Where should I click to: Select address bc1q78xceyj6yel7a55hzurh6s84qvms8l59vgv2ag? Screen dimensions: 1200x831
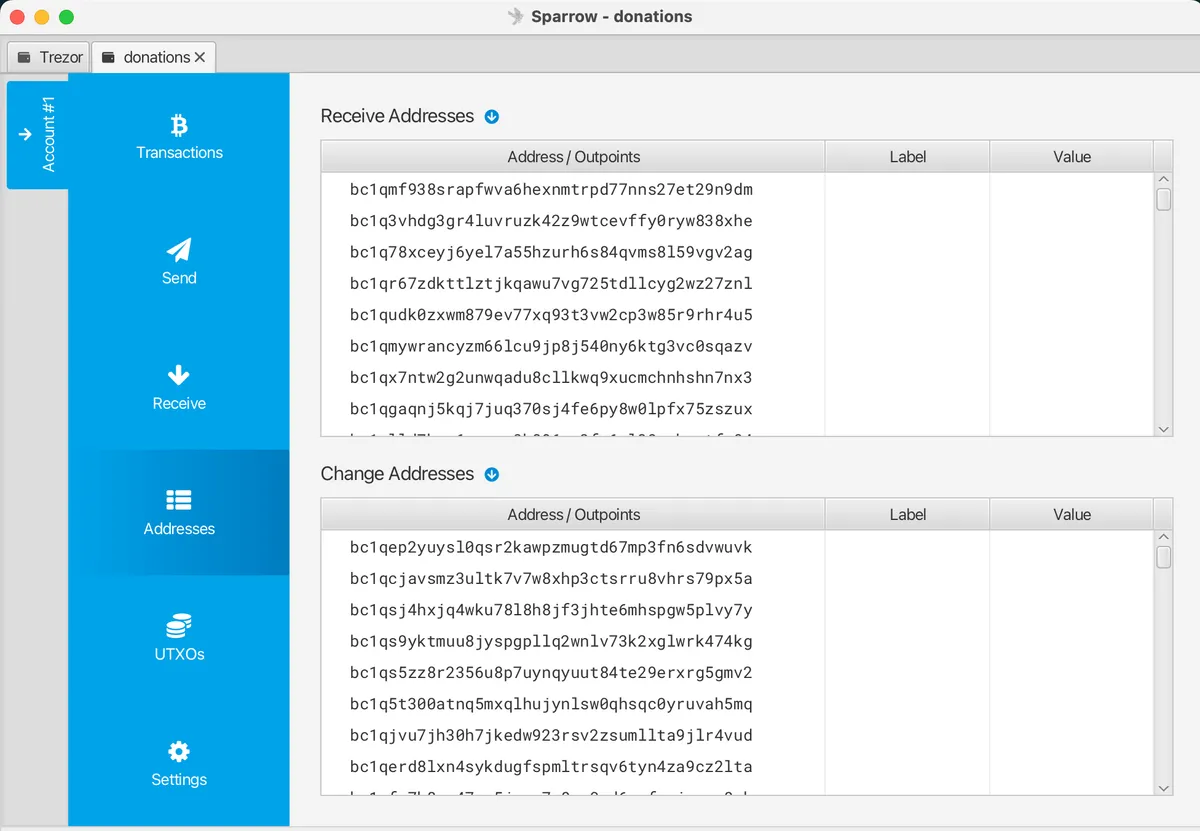551,252
